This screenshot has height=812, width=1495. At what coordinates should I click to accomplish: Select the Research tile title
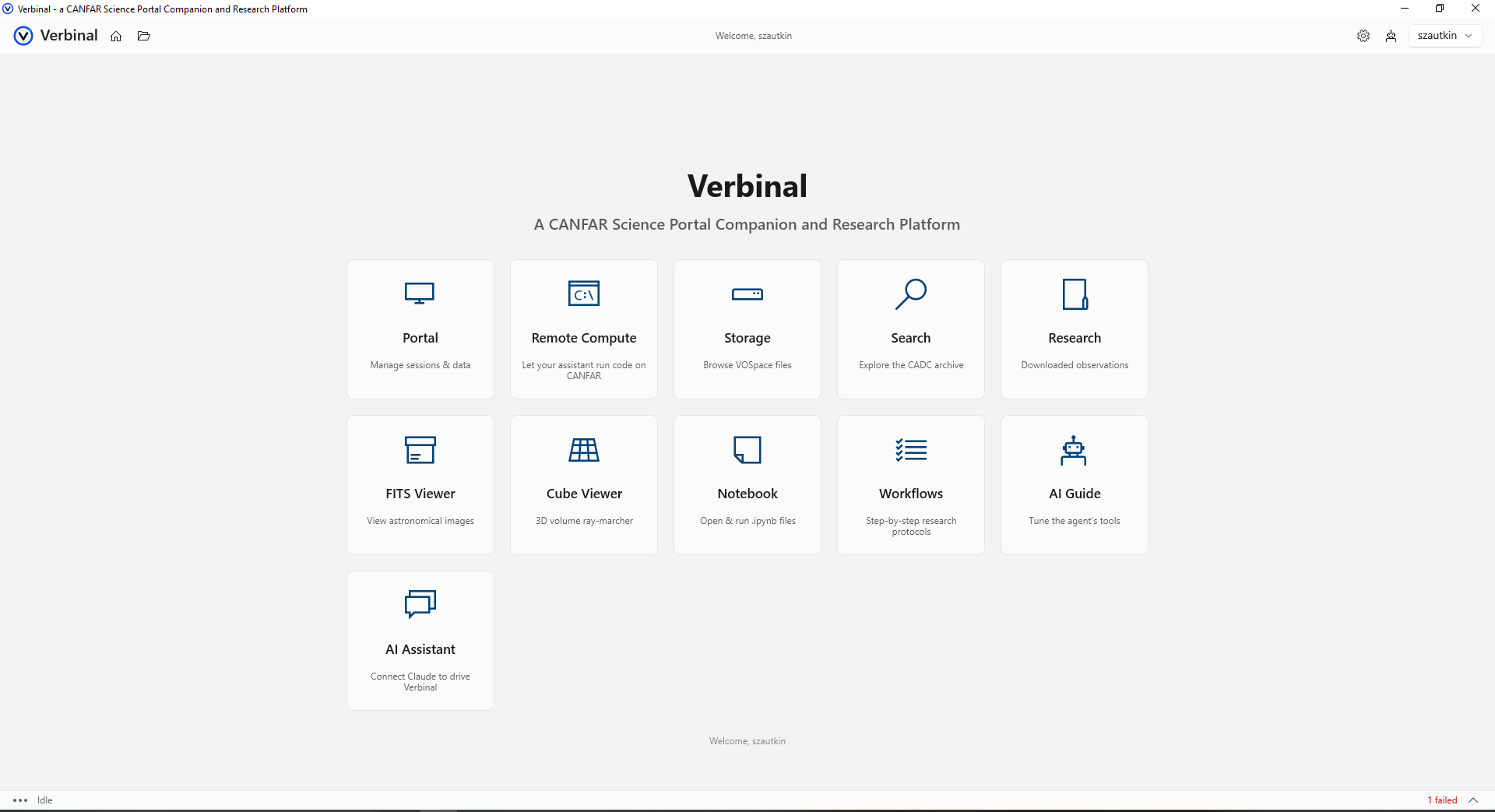[x=1075, y=338]
